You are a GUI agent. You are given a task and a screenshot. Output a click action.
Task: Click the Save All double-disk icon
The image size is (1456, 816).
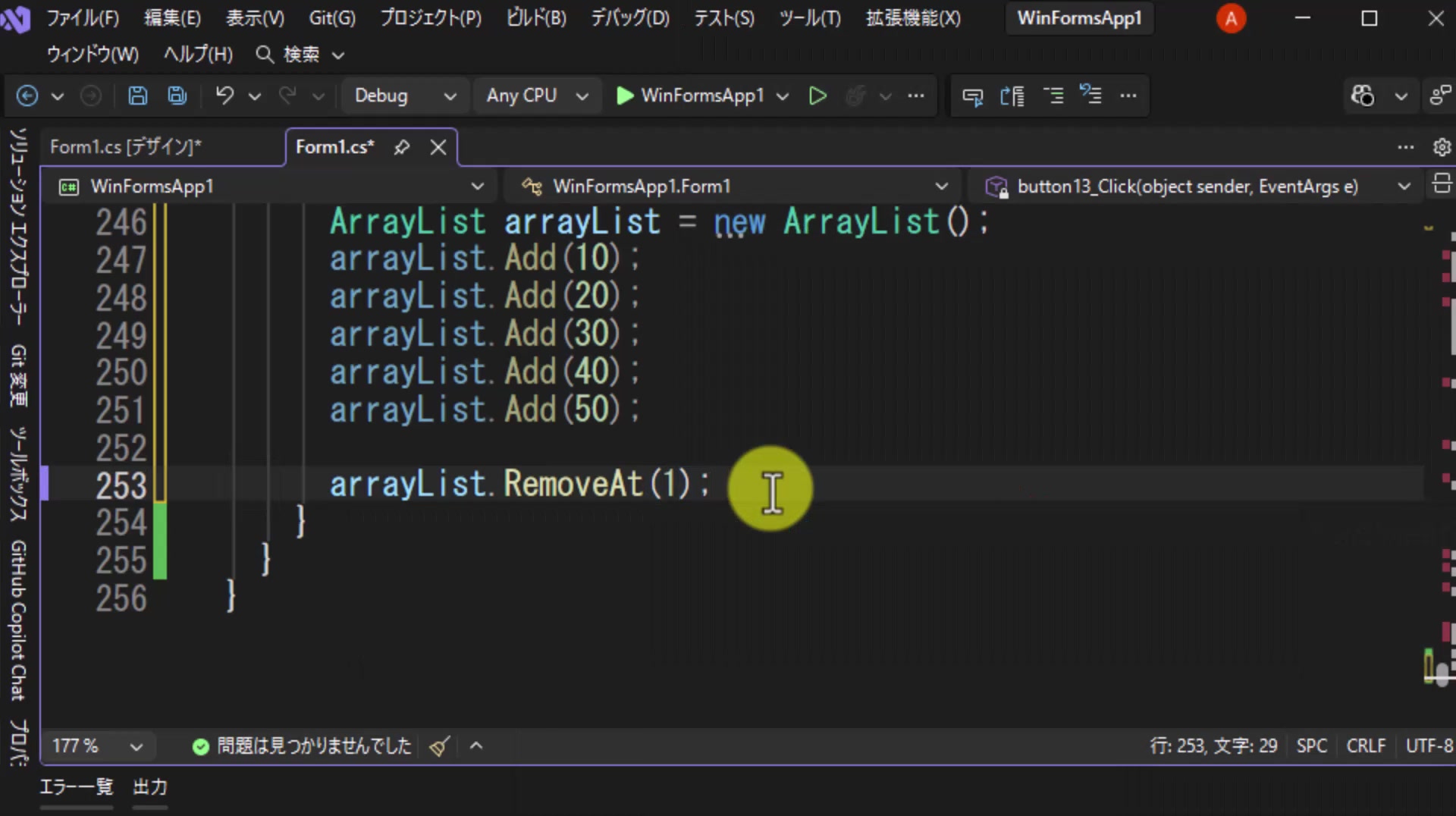[177, 96]
